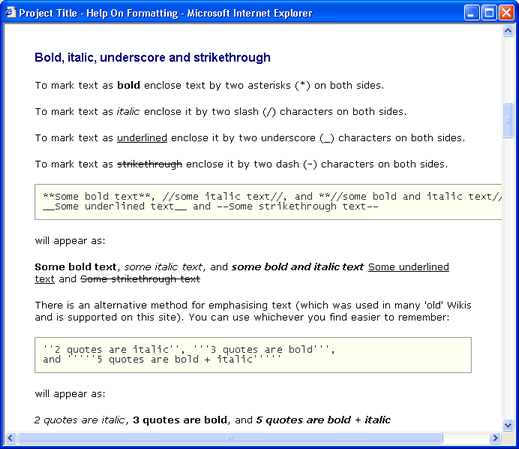Click the horizontal scrollbar thumb
The height and width of the screenshot is (449, 519).
pos(230,438)
